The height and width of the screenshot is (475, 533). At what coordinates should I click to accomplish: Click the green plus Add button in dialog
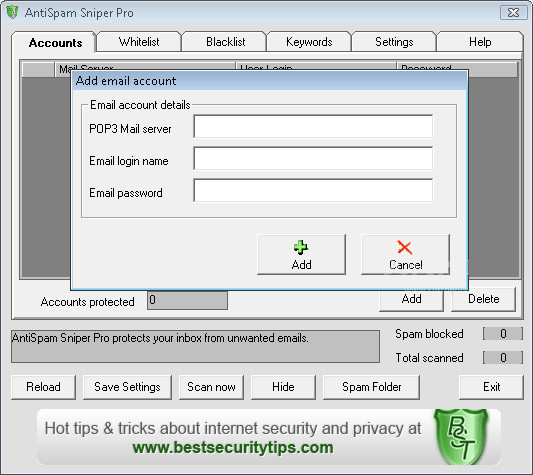[x=301, y=254]
